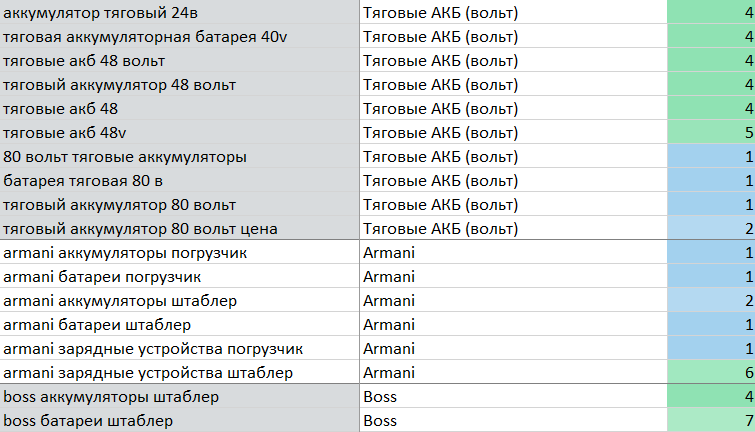
Task: Select the cell "boss батареи штаблер"
Action: 180,421
